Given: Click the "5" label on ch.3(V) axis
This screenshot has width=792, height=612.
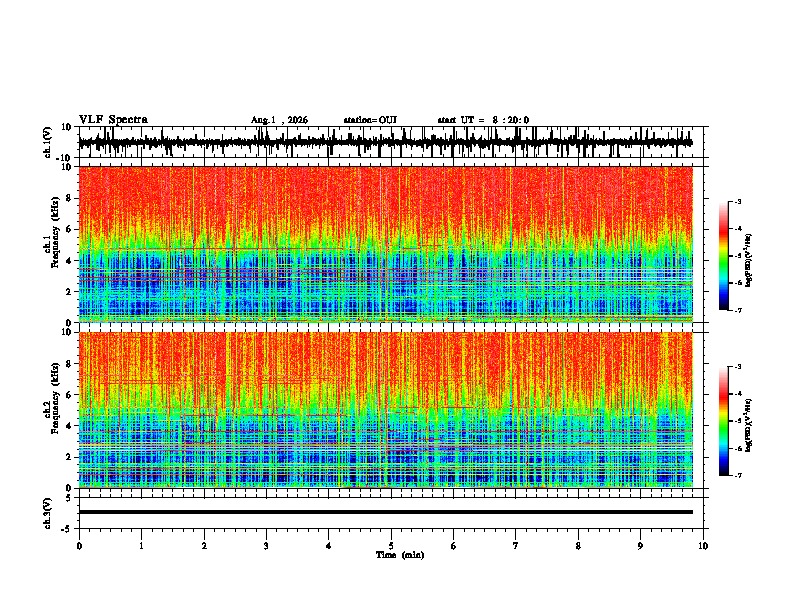Looking at the screenshot, I should tap(69, 497).
